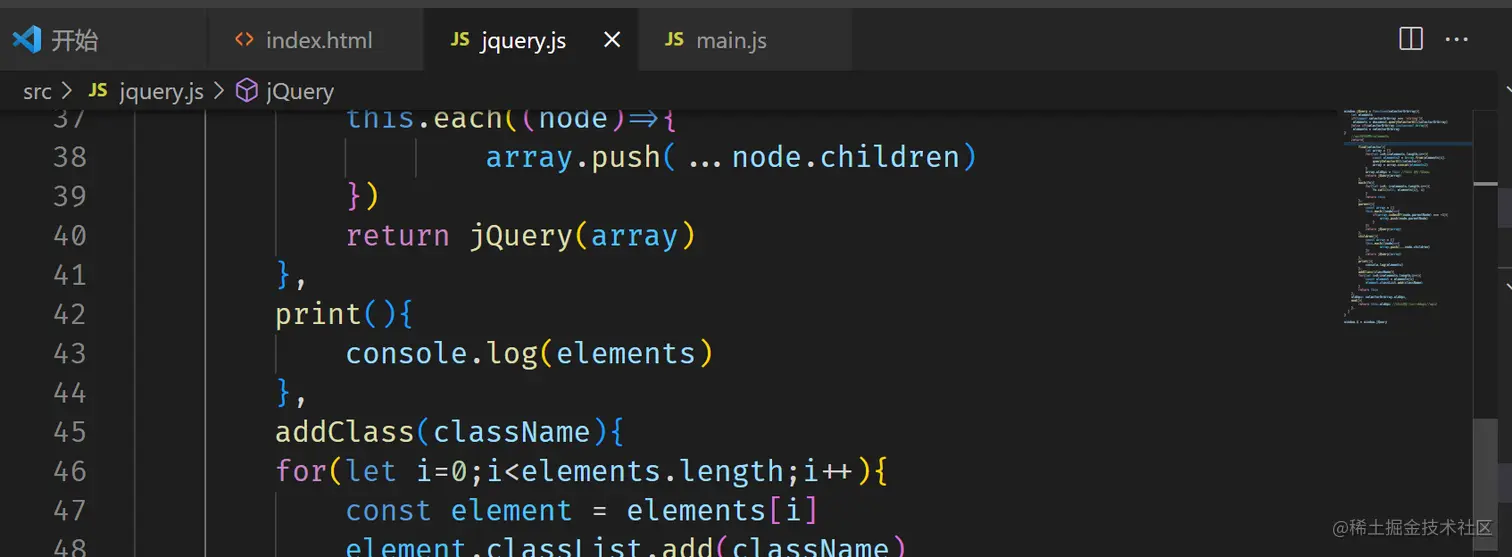Click 'node.children' on line 38
The image size is (1512, 557).
[845, 157]
